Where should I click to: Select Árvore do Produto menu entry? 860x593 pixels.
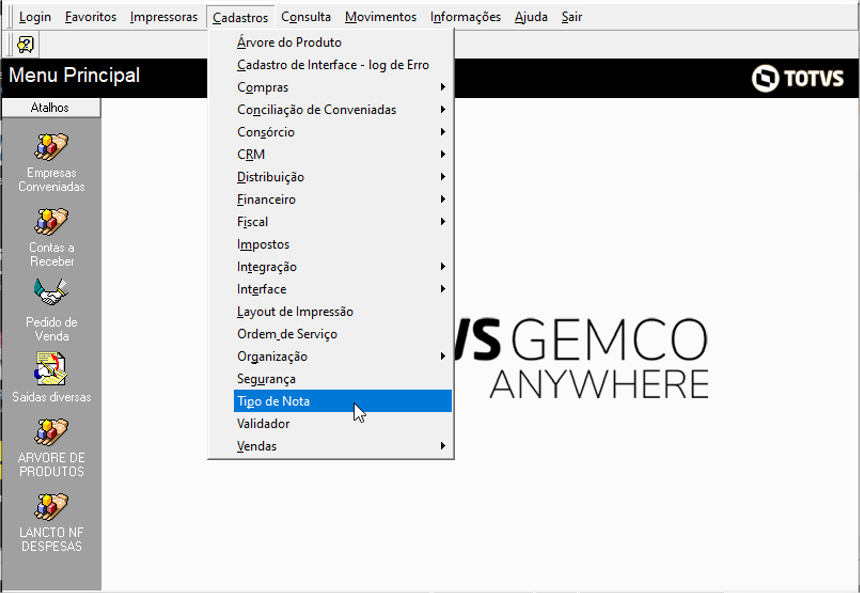[343, 42]
